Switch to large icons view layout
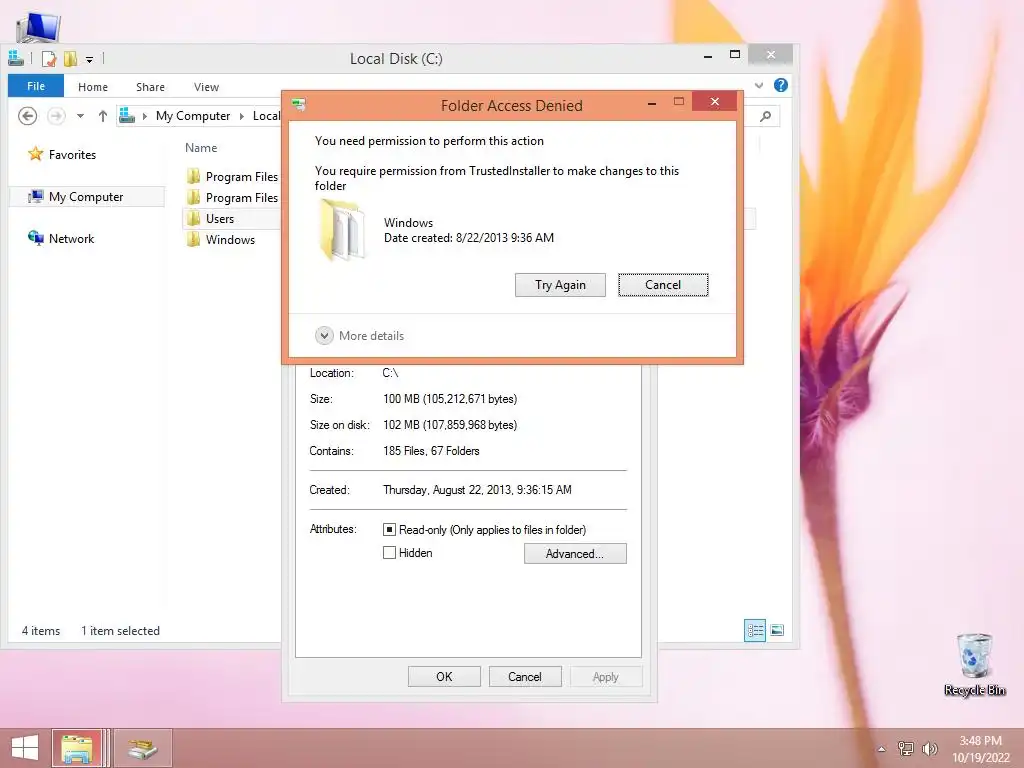The width and height of the screenshot is (1024, 768). click(x=777, y=630)
